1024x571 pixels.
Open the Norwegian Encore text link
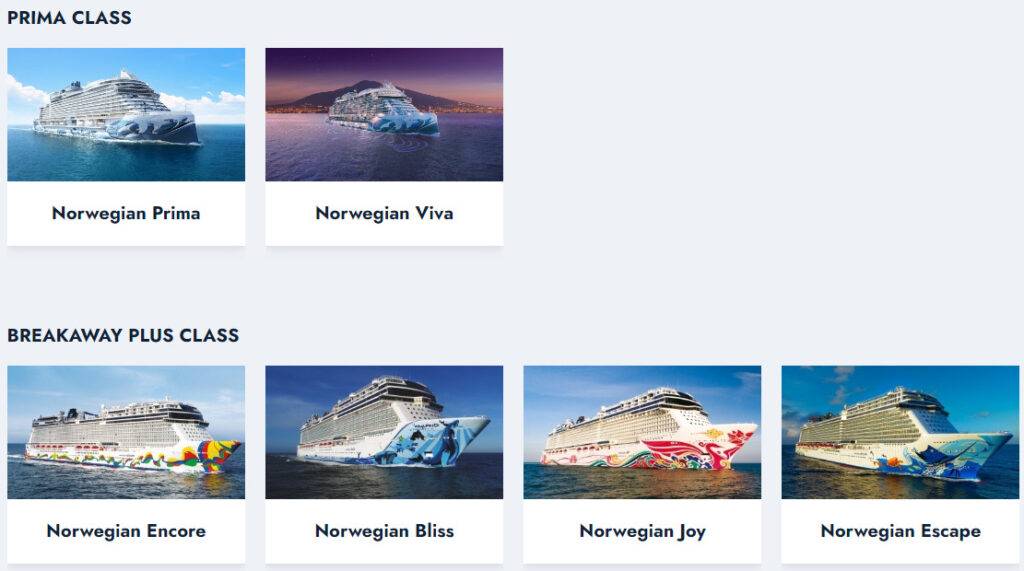point(126,531)
